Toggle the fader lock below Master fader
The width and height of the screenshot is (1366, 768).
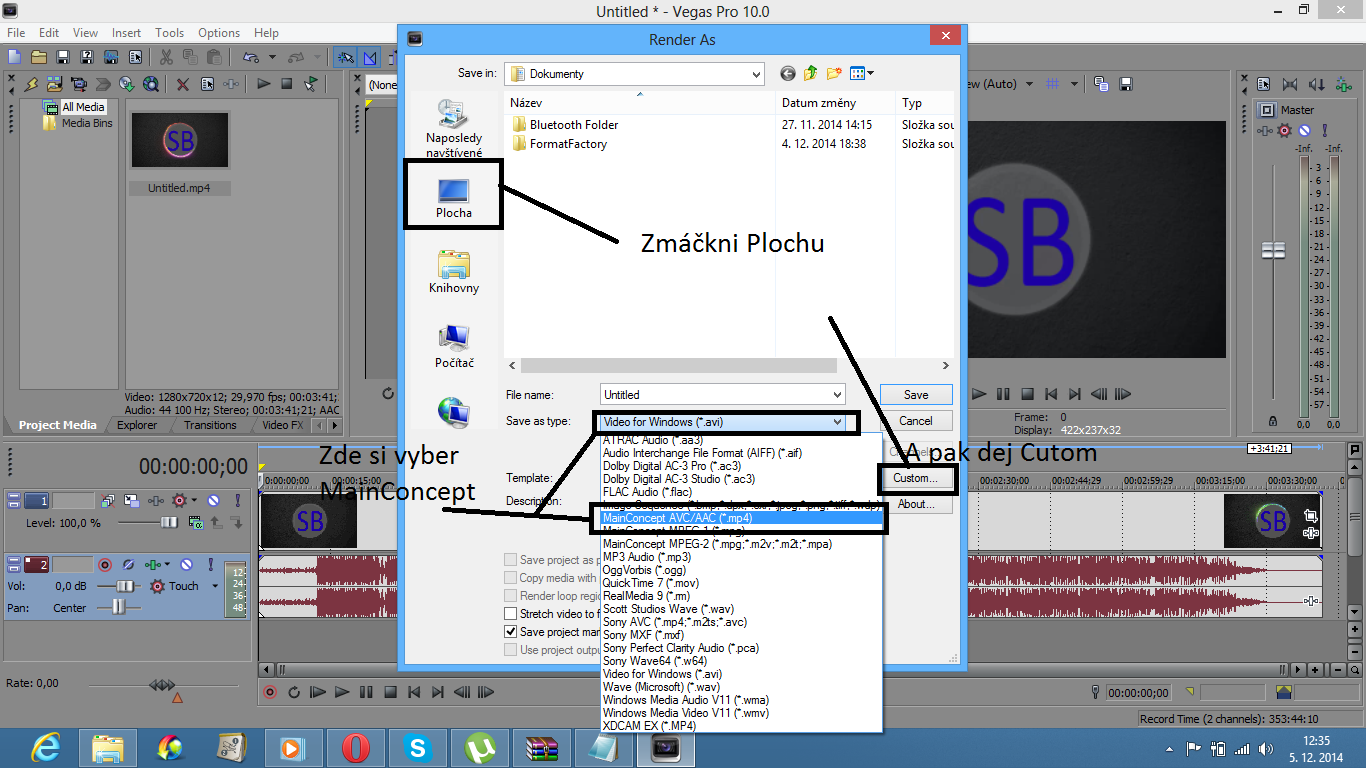click(x=1272, y=421)
